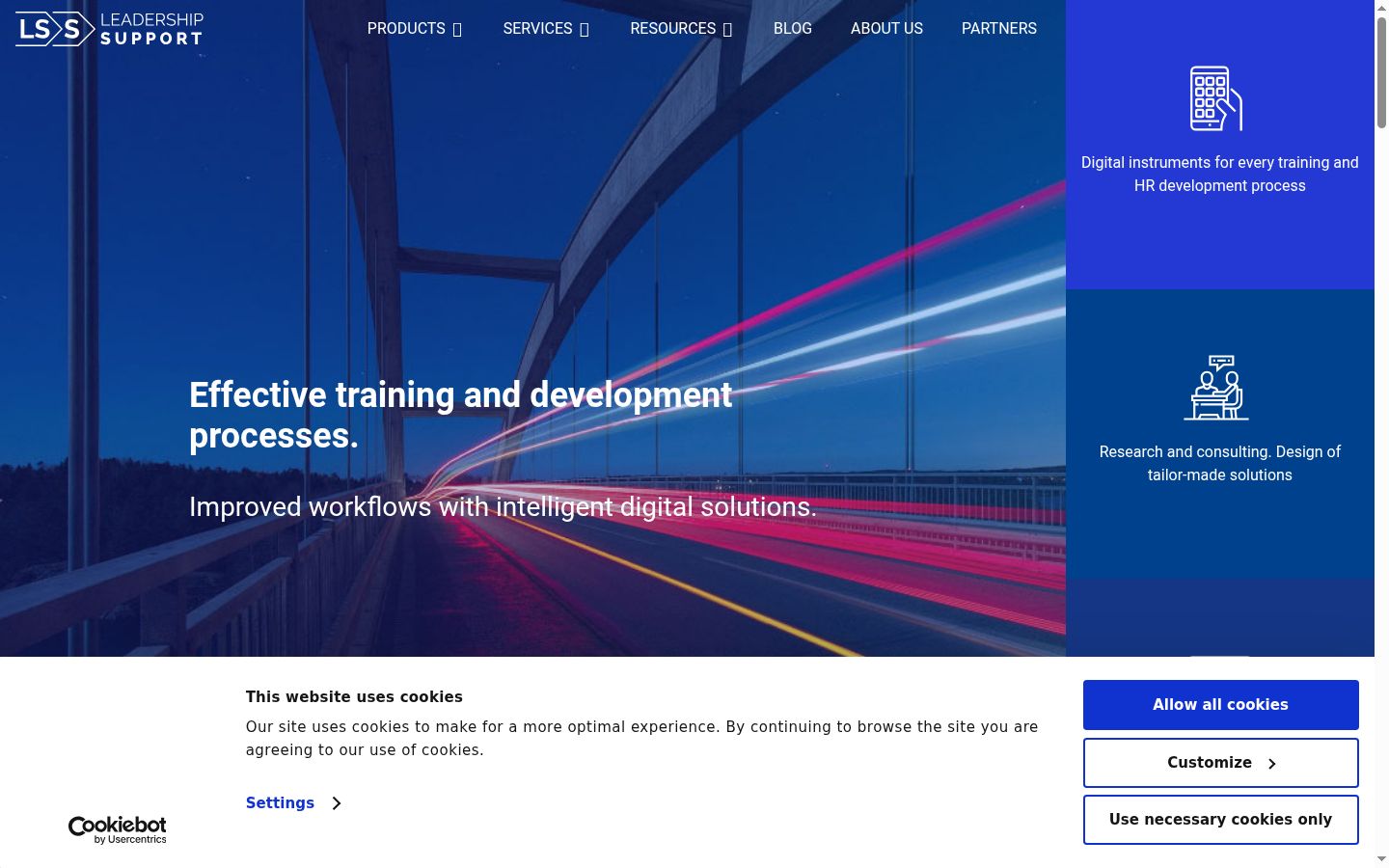This screenshot has height=868, width=1389.
Task: Click the scrollbar down arrow
Action: [x=1381, y=858]
